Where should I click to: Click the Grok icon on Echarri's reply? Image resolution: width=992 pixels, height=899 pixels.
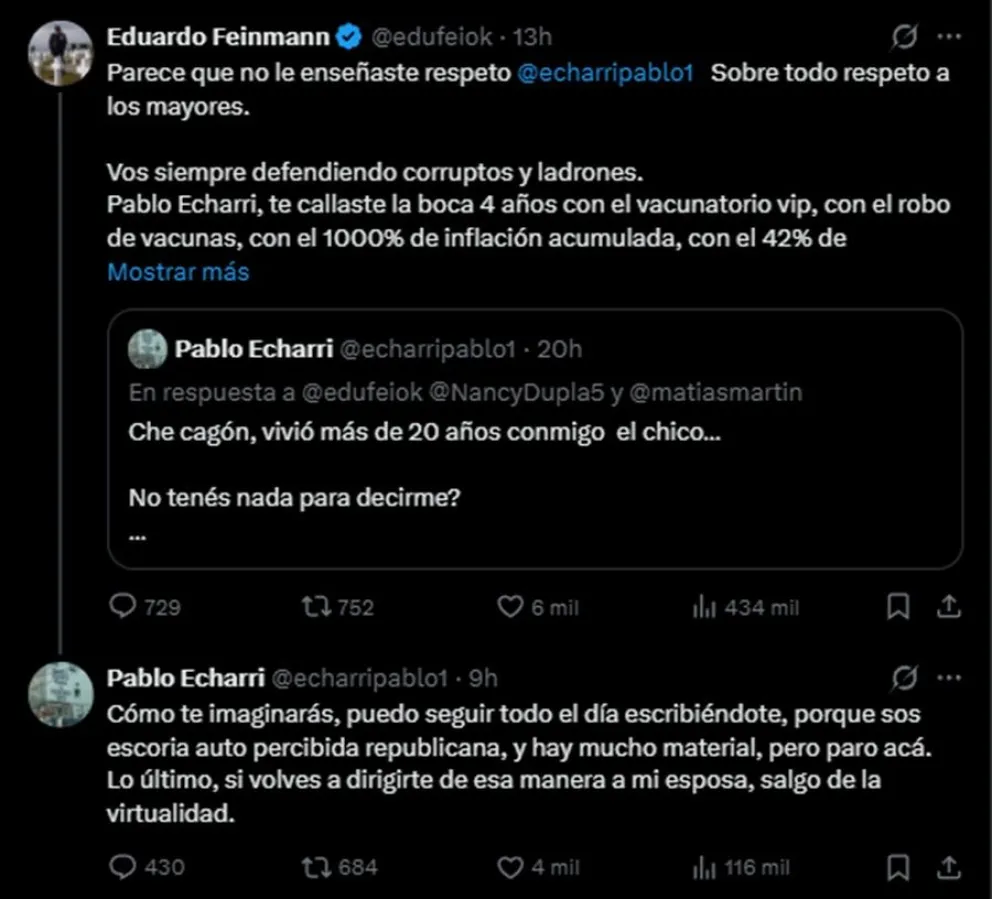[x=904, y=679]
